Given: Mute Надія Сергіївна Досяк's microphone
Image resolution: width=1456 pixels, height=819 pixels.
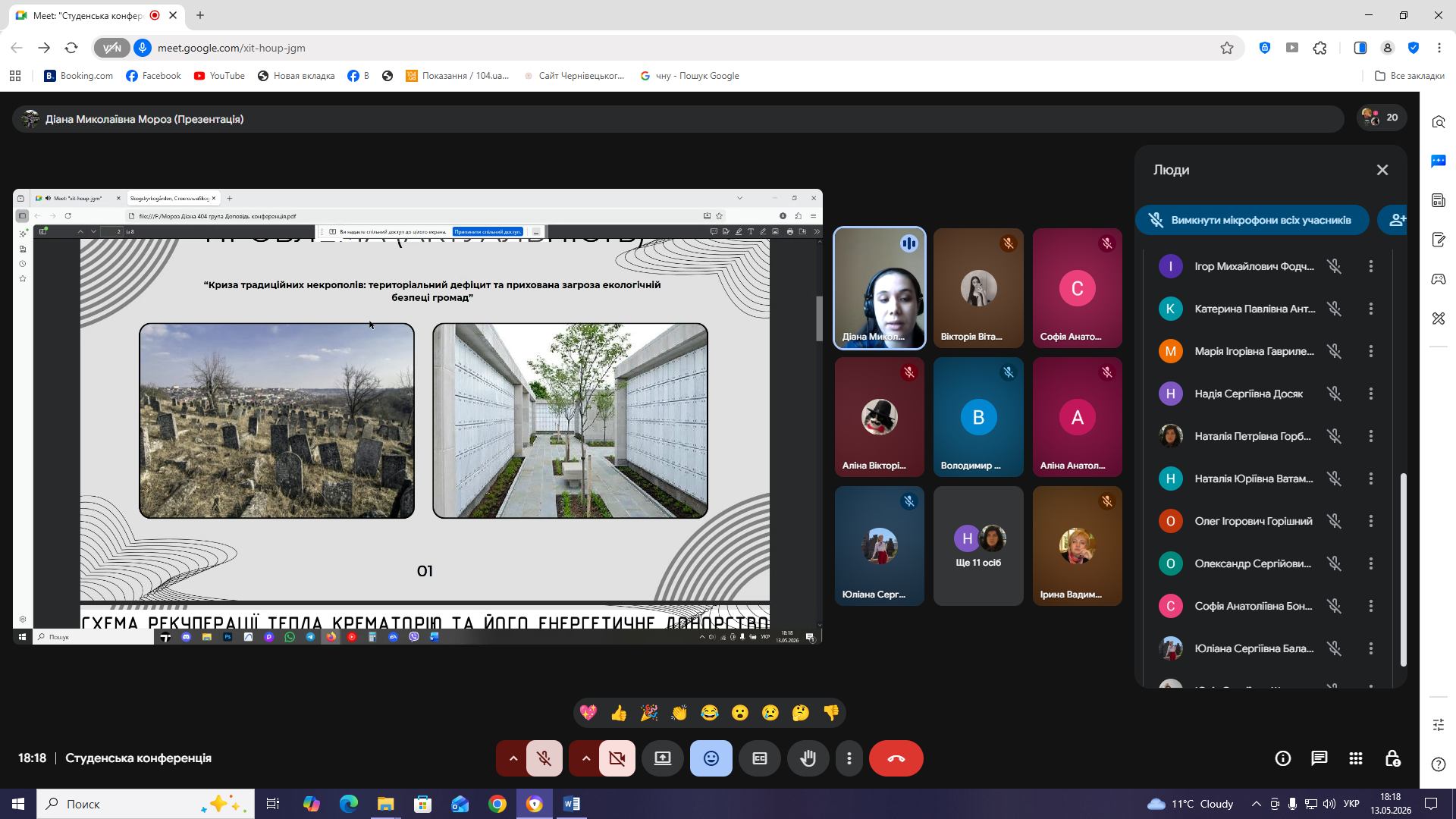Looking at the screenshot, I should [1334, 394].
